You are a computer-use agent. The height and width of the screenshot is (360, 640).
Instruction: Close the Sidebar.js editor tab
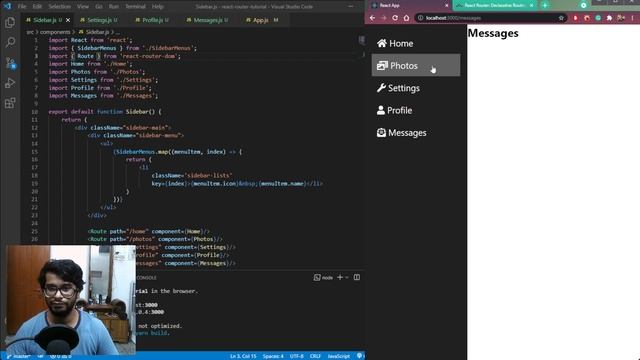click(68, 20)
